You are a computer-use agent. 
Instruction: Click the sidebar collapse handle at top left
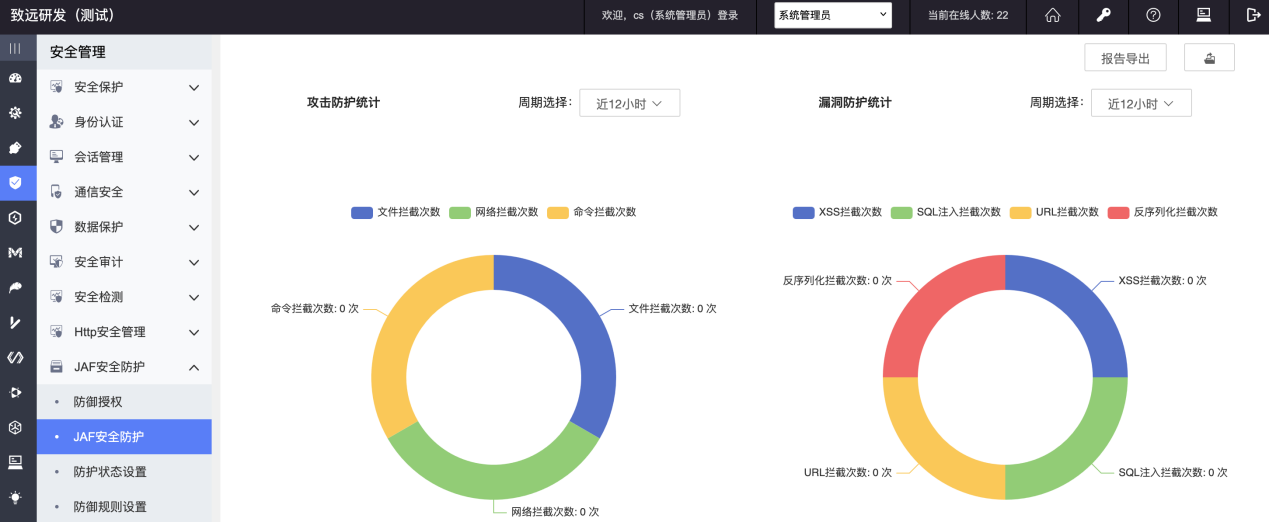pos(15,48)
